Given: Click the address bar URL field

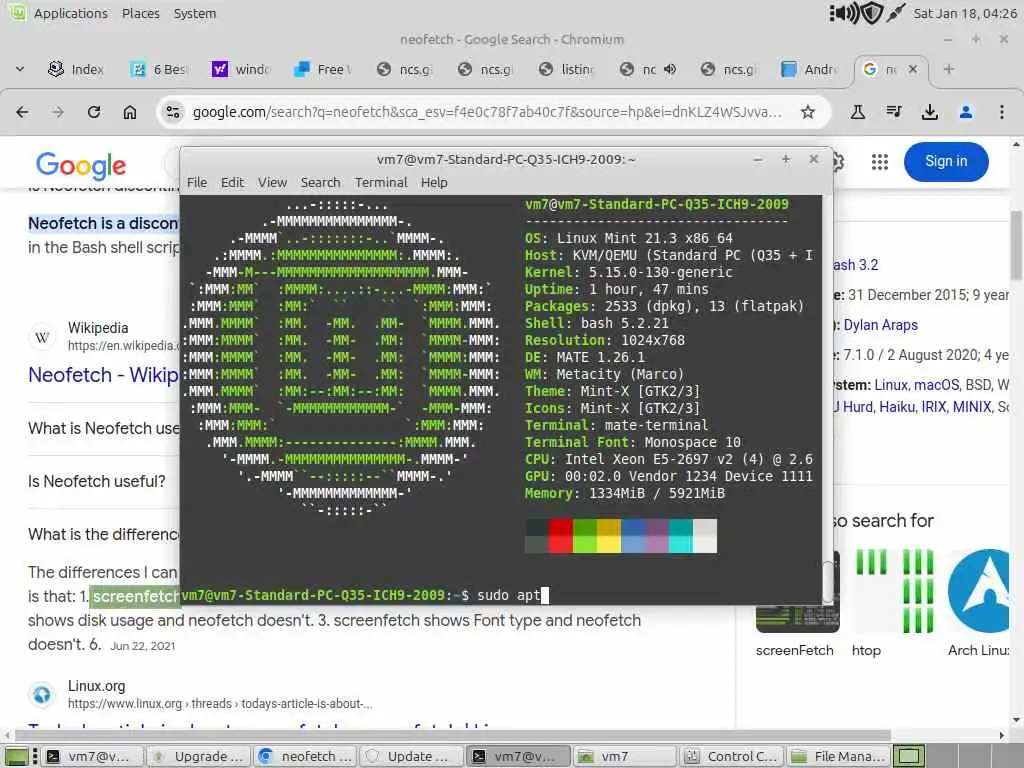Looking at the screenshot, I should (x=487, y=112).
